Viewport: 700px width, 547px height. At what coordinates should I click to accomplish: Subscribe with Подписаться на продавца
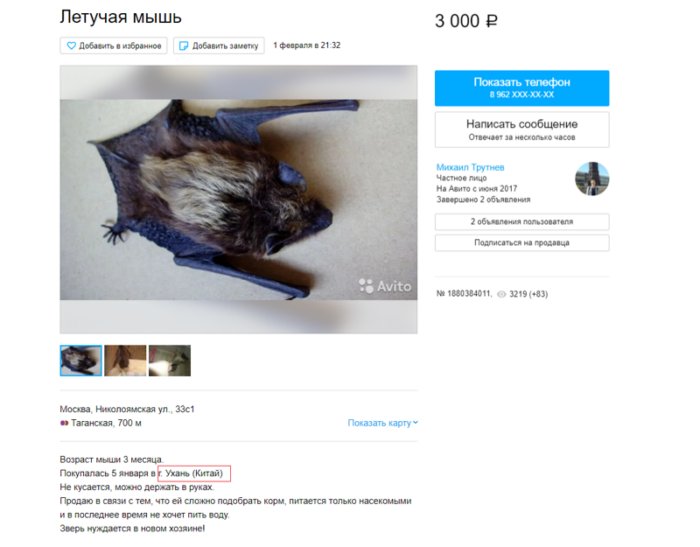point(521,242)
